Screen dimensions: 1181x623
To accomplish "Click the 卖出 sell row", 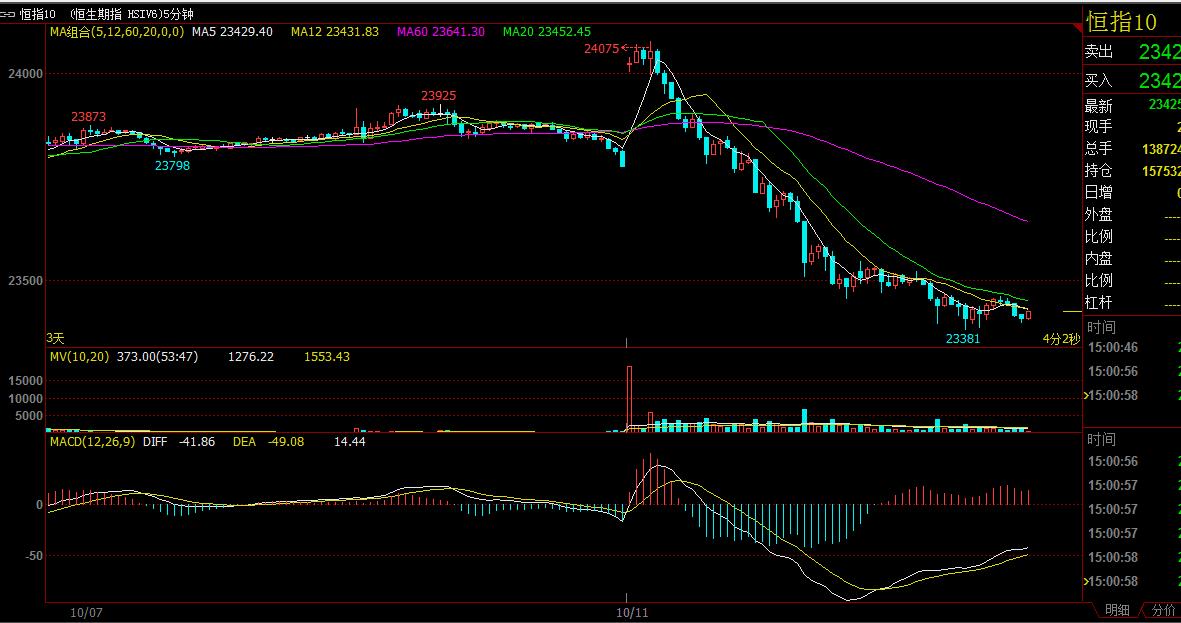I will coord(1132,51).
